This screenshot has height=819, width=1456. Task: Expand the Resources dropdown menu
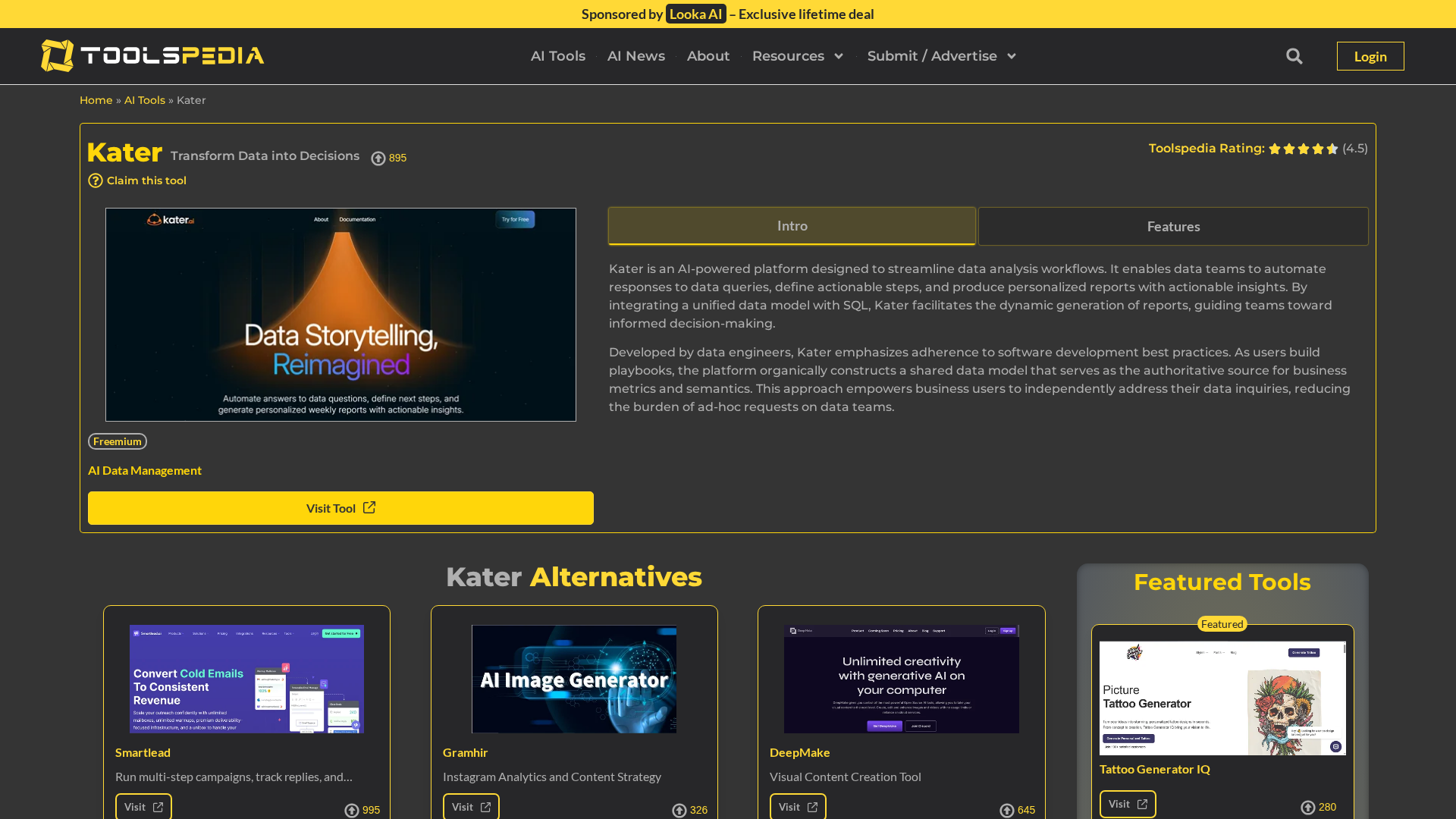pos(798,56)
